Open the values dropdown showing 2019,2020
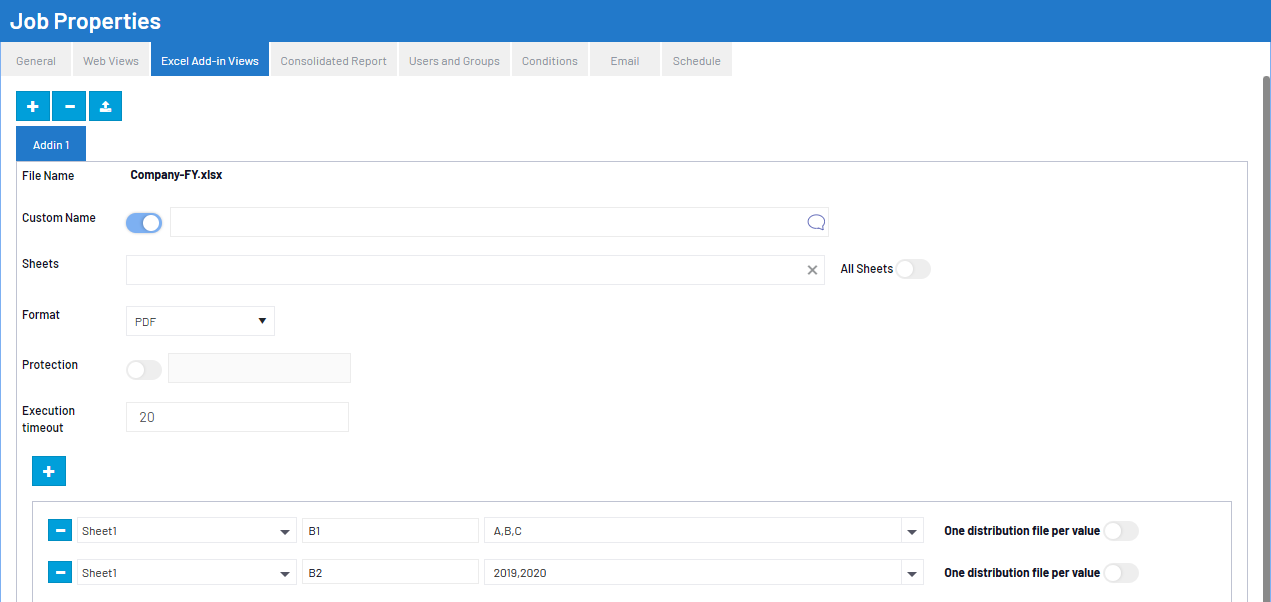 click(911, 574)
